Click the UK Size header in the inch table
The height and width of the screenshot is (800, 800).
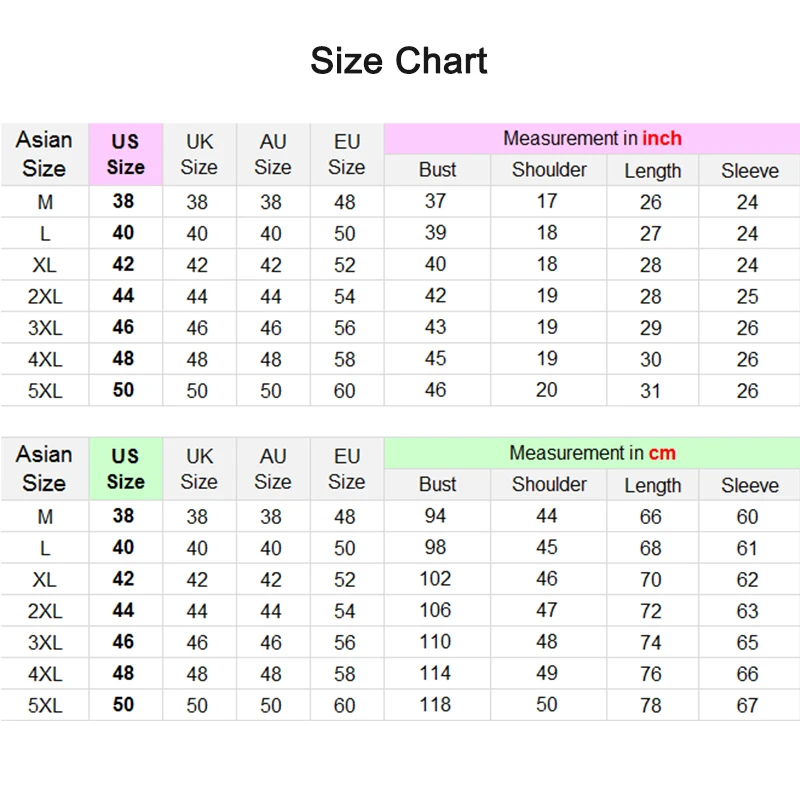pyautogui.click(x=199, y=154)
